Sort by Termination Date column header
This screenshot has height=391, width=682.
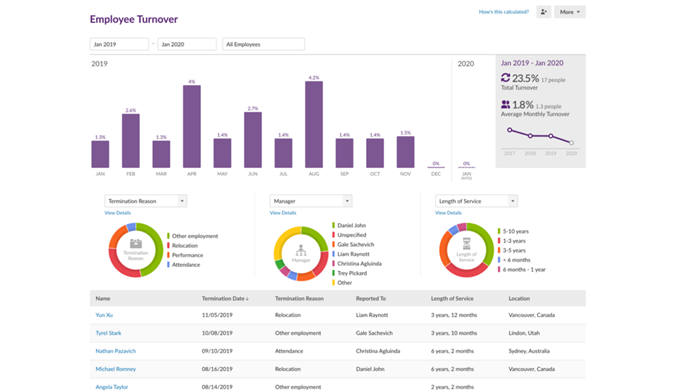pos(225,298)
